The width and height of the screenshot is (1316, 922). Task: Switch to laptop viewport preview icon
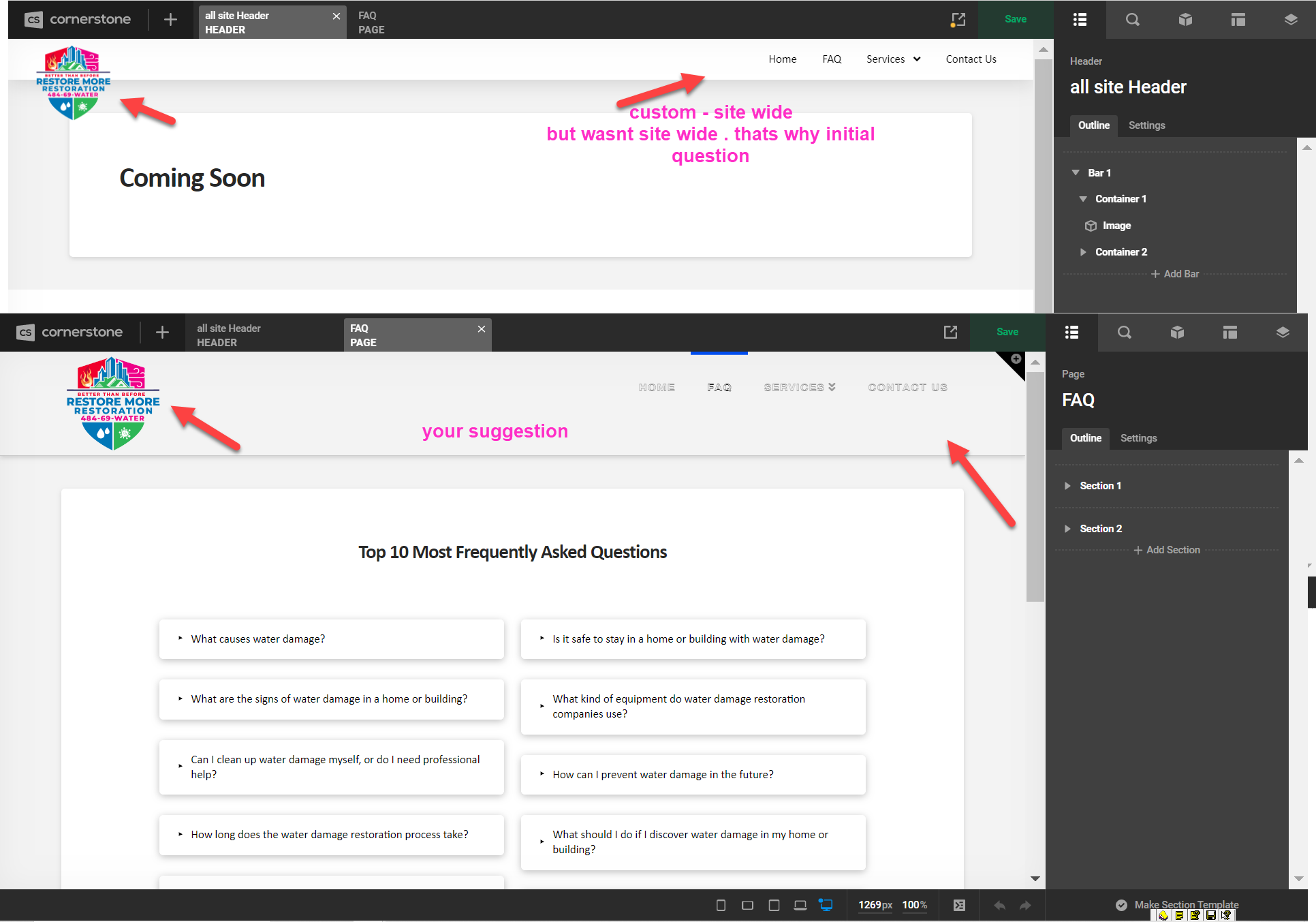[x=800, y=905]
